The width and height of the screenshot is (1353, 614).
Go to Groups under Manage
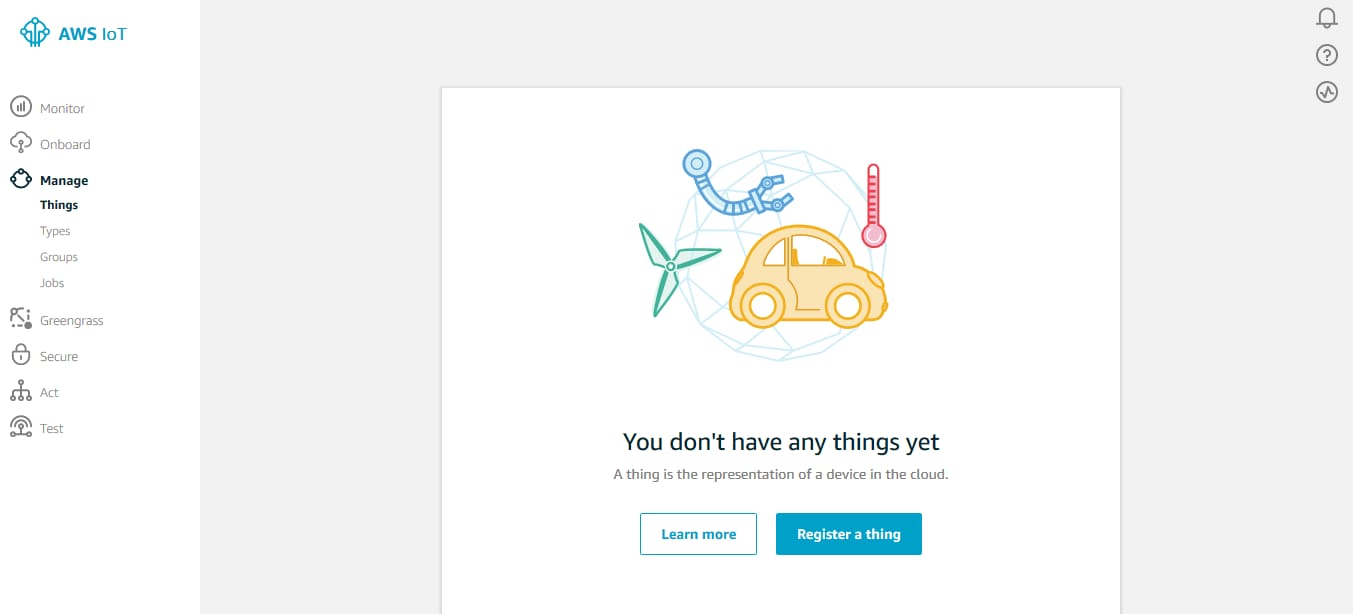tap(59, 257)
